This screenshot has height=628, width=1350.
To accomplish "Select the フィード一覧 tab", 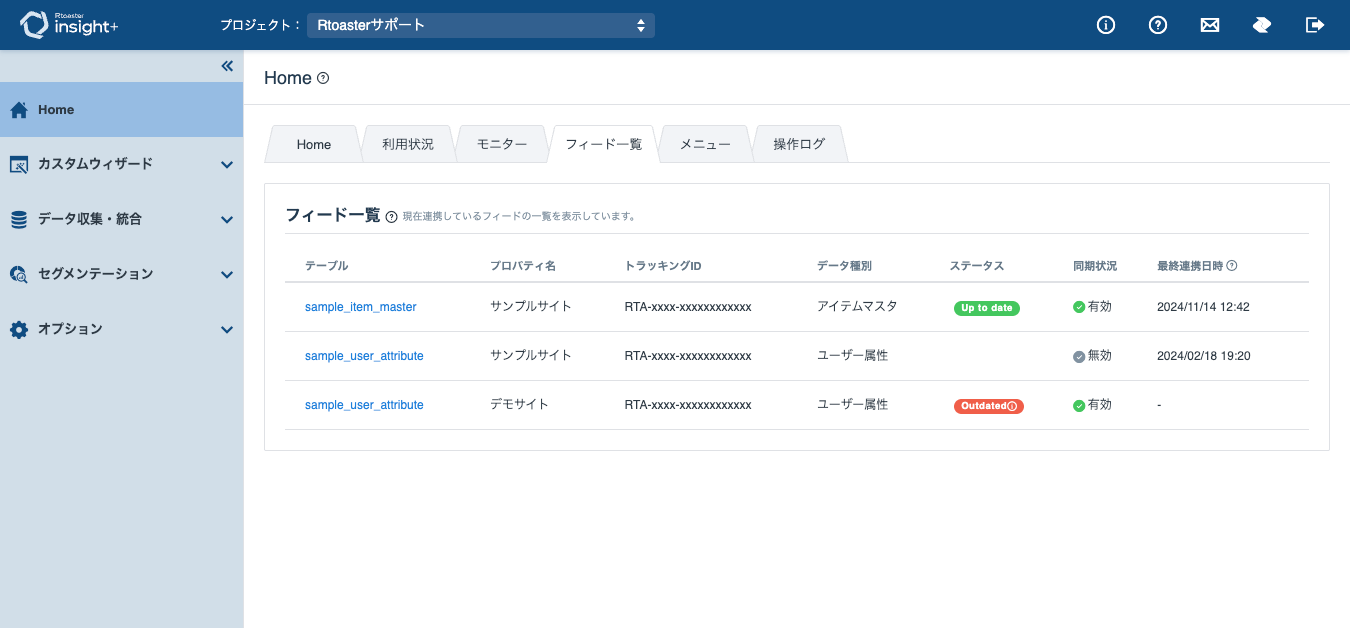I will click(x=603, y=144).
